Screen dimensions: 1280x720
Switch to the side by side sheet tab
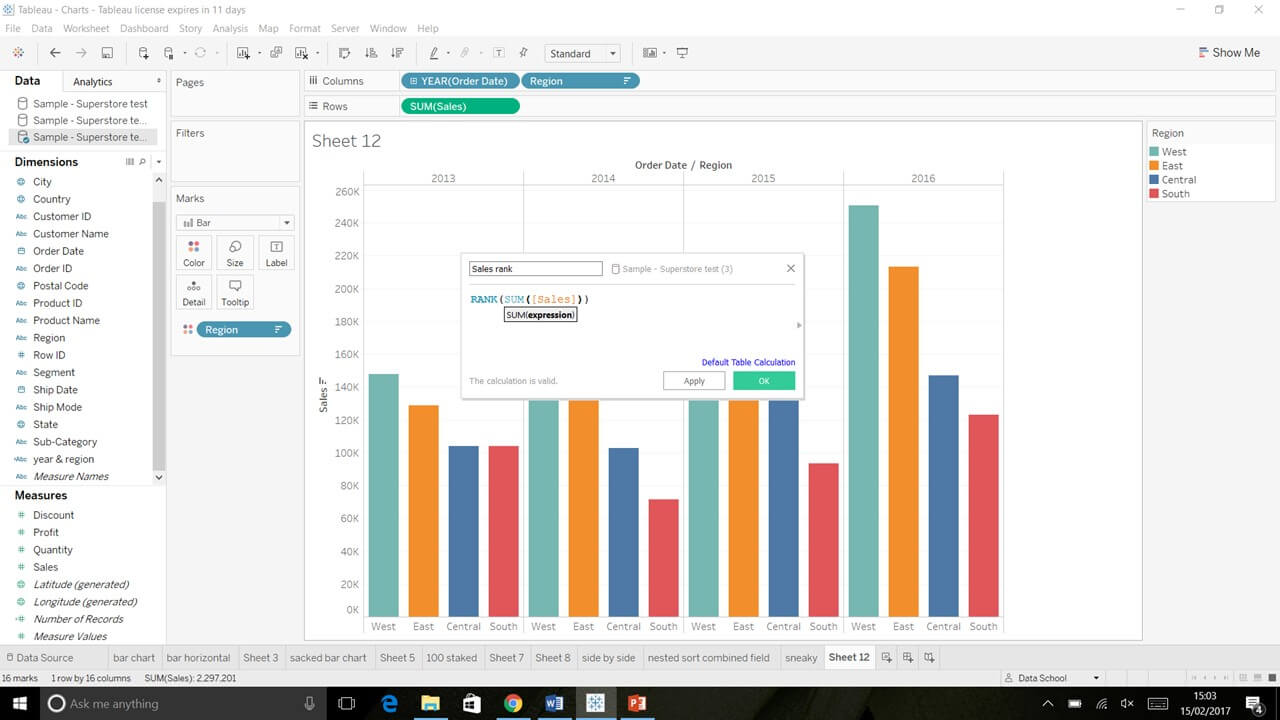click(608, 657)
